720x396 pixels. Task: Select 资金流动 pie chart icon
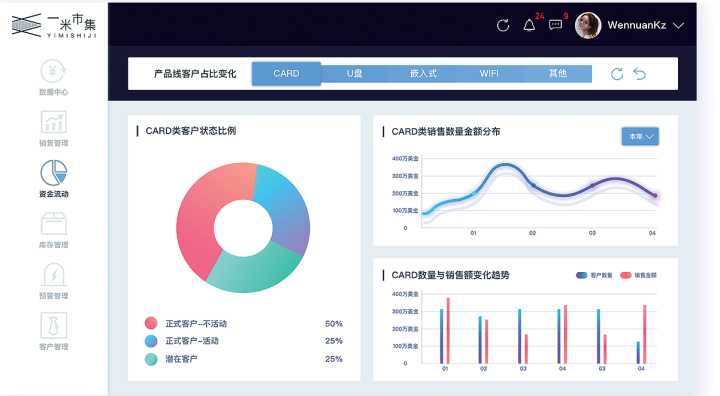click(x=54, y=173)
